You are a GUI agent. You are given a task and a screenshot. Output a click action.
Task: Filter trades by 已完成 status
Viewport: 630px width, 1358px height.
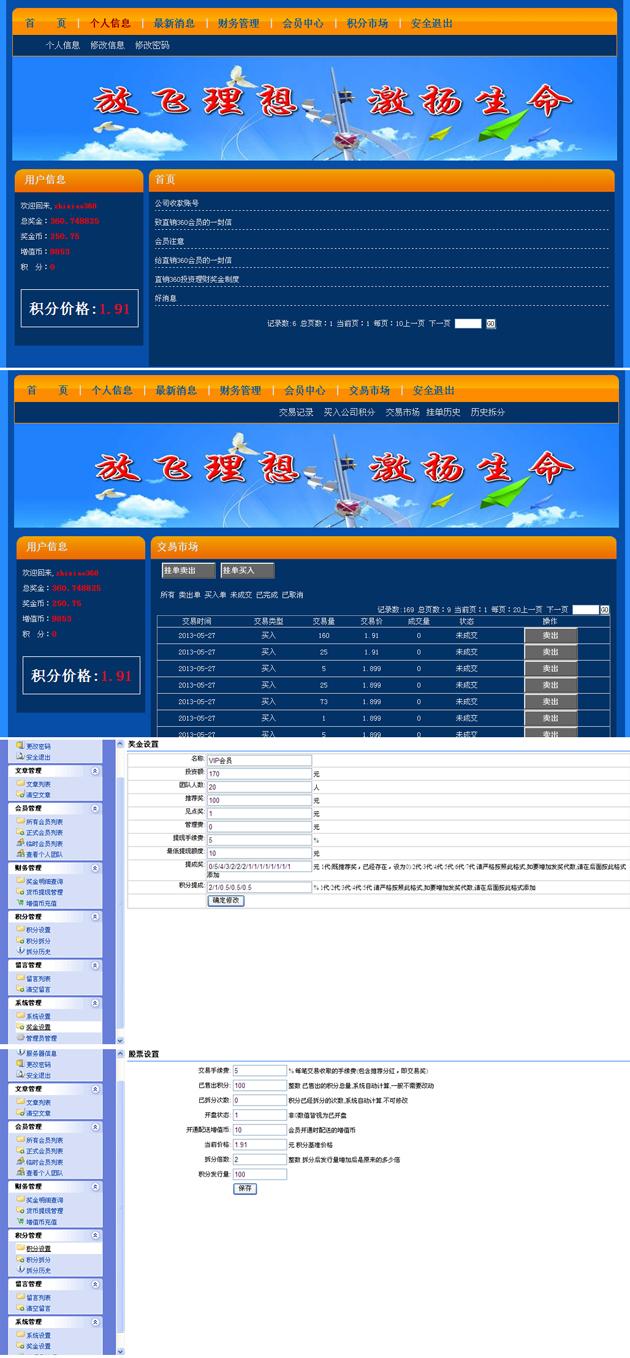(x=266, y=594)
